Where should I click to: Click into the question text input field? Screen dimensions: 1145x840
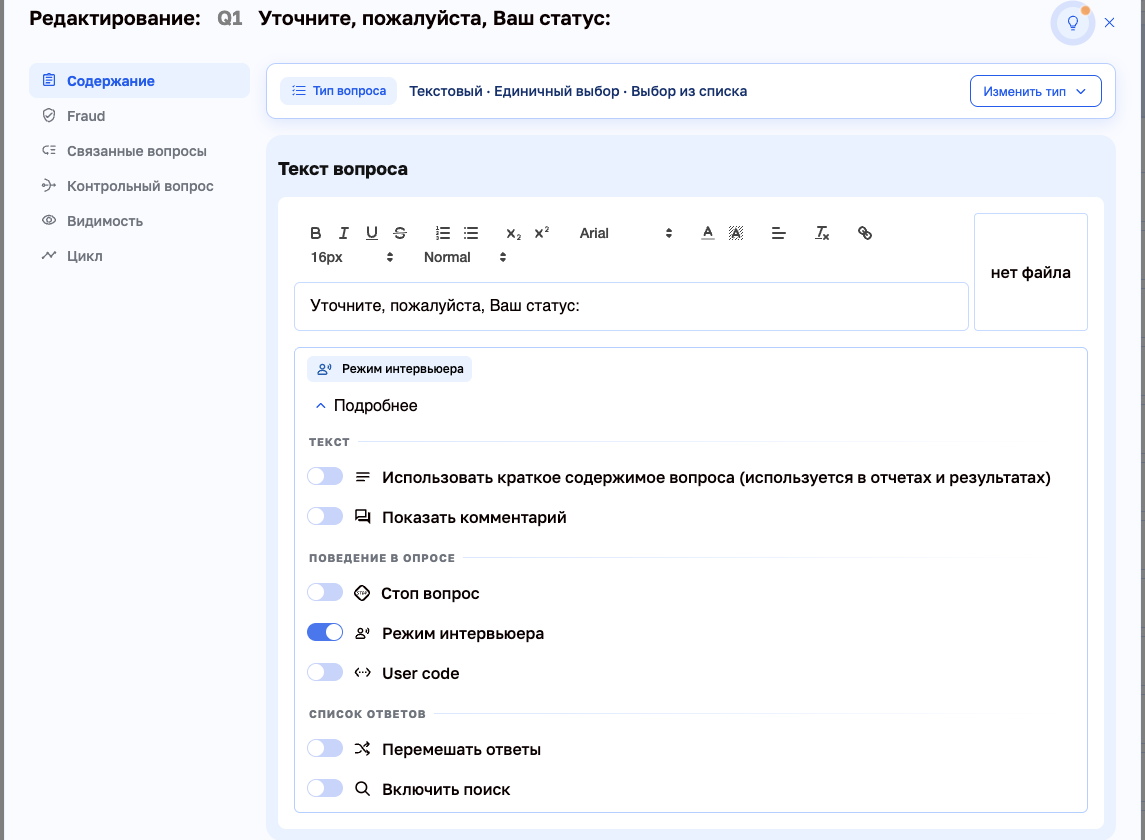[631, 306]
